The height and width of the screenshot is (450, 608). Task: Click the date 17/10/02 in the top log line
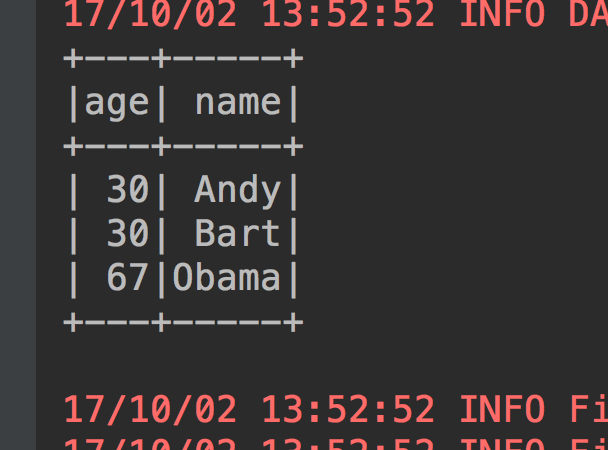[150, 15]
